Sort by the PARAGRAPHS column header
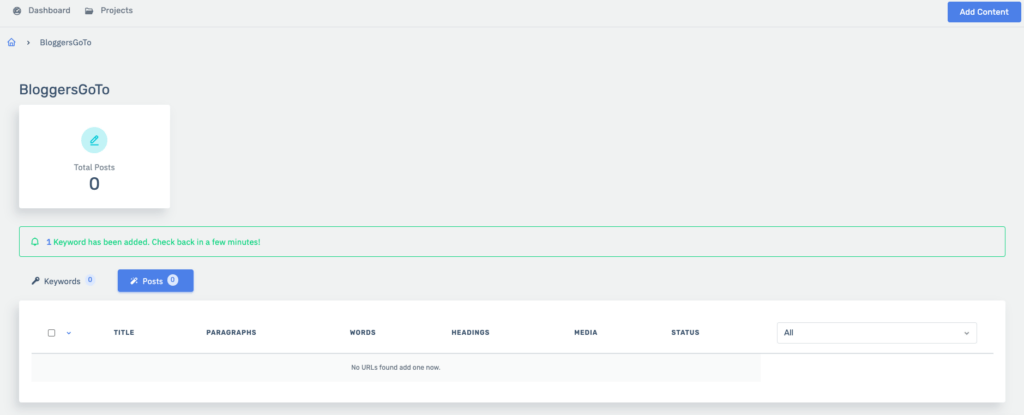Image resolution: width=1024 pixels, height=415 pixels. click(231, 333)
